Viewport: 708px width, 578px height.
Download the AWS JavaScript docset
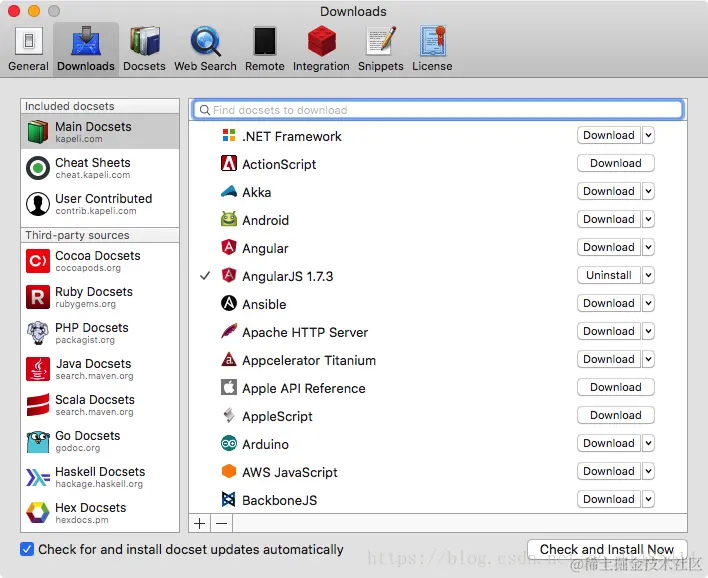pyautogui.click(x=609, y=471)
